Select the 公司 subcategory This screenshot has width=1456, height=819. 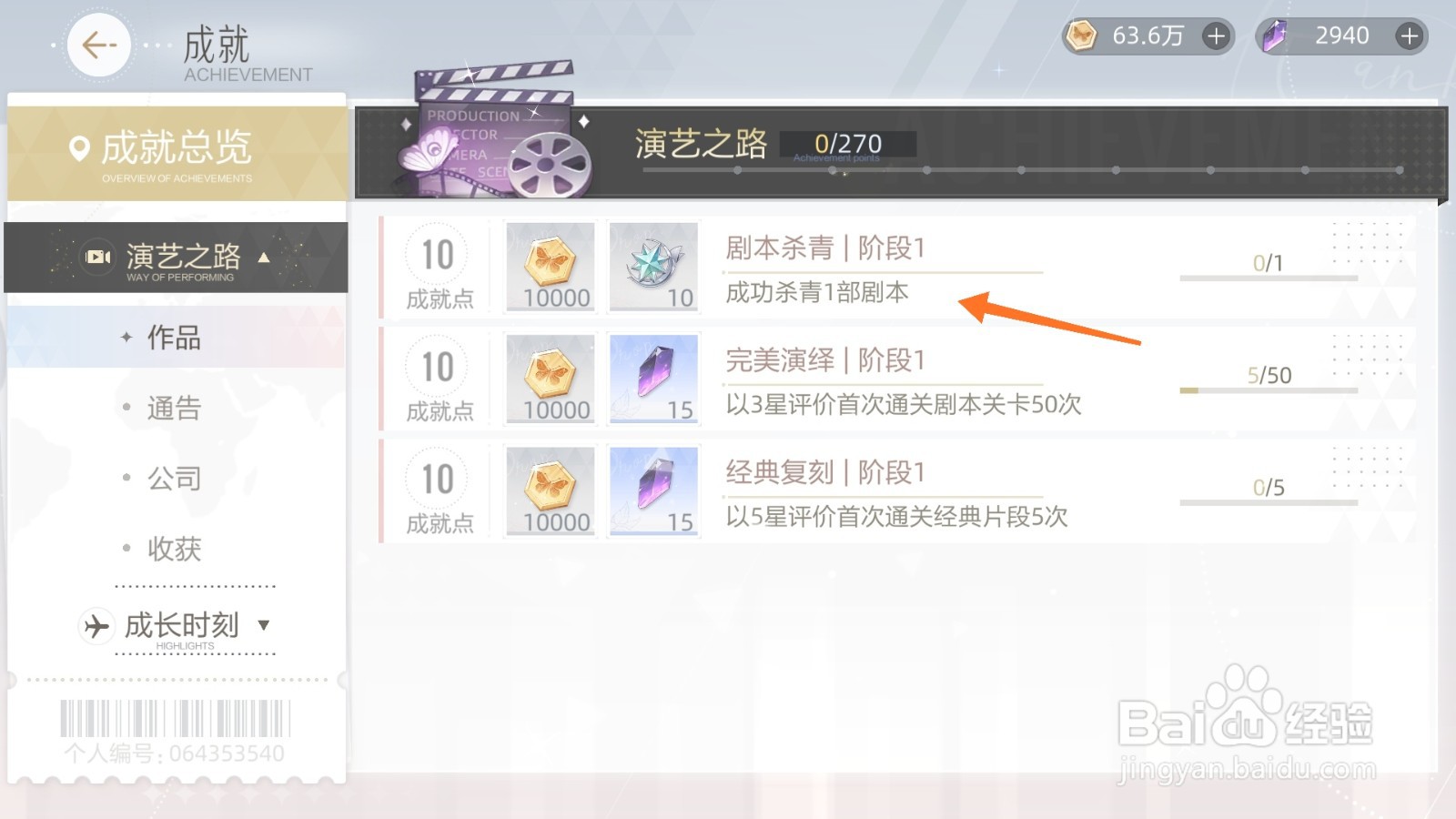176,478
